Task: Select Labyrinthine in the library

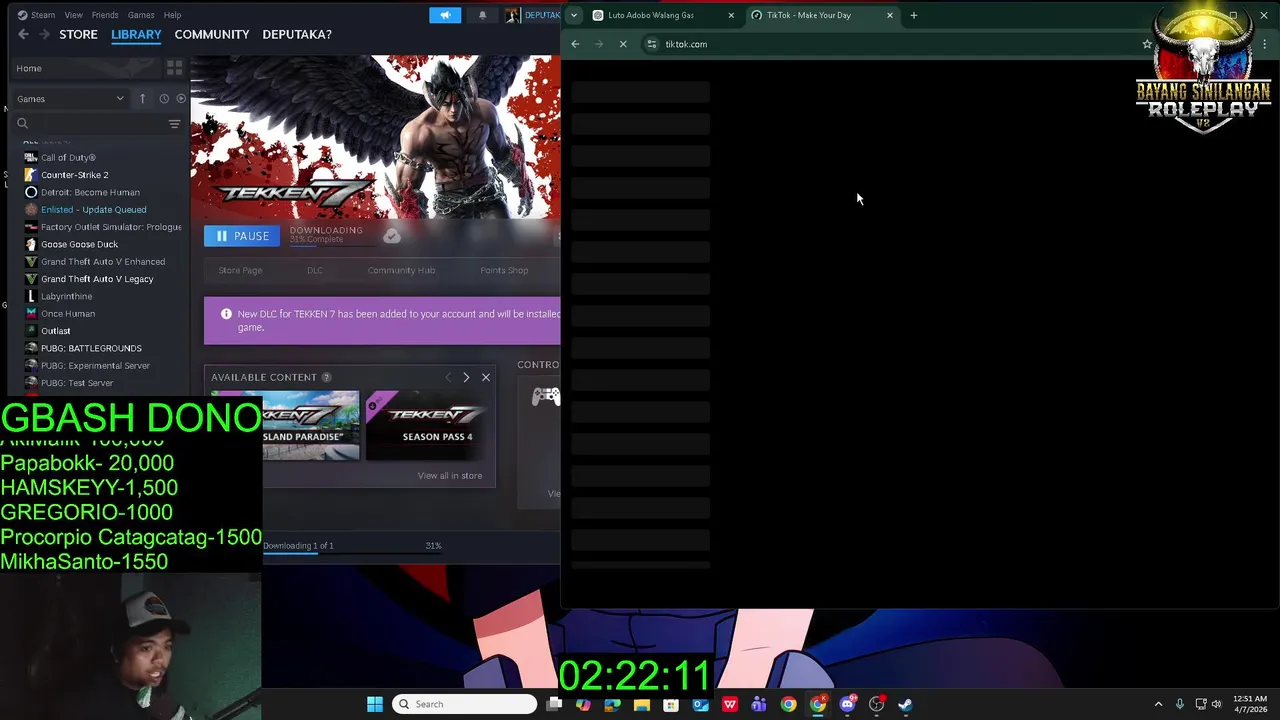Action: [66, 296]
